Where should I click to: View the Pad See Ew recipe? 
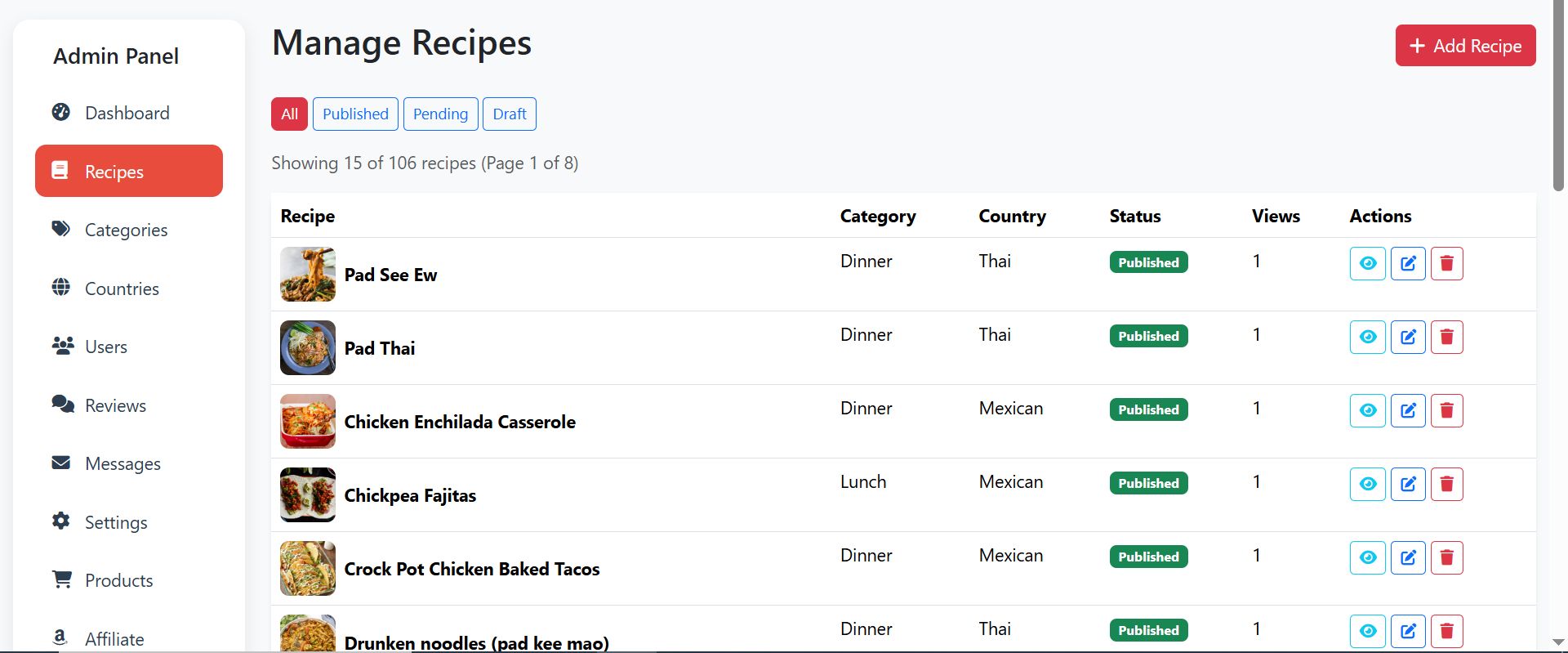coord(1368,263)
